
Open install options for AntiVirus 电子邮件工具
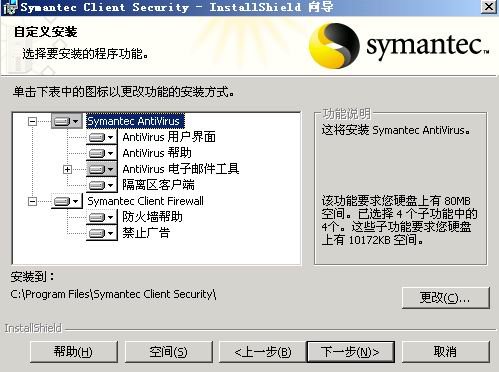pos(102,169)
